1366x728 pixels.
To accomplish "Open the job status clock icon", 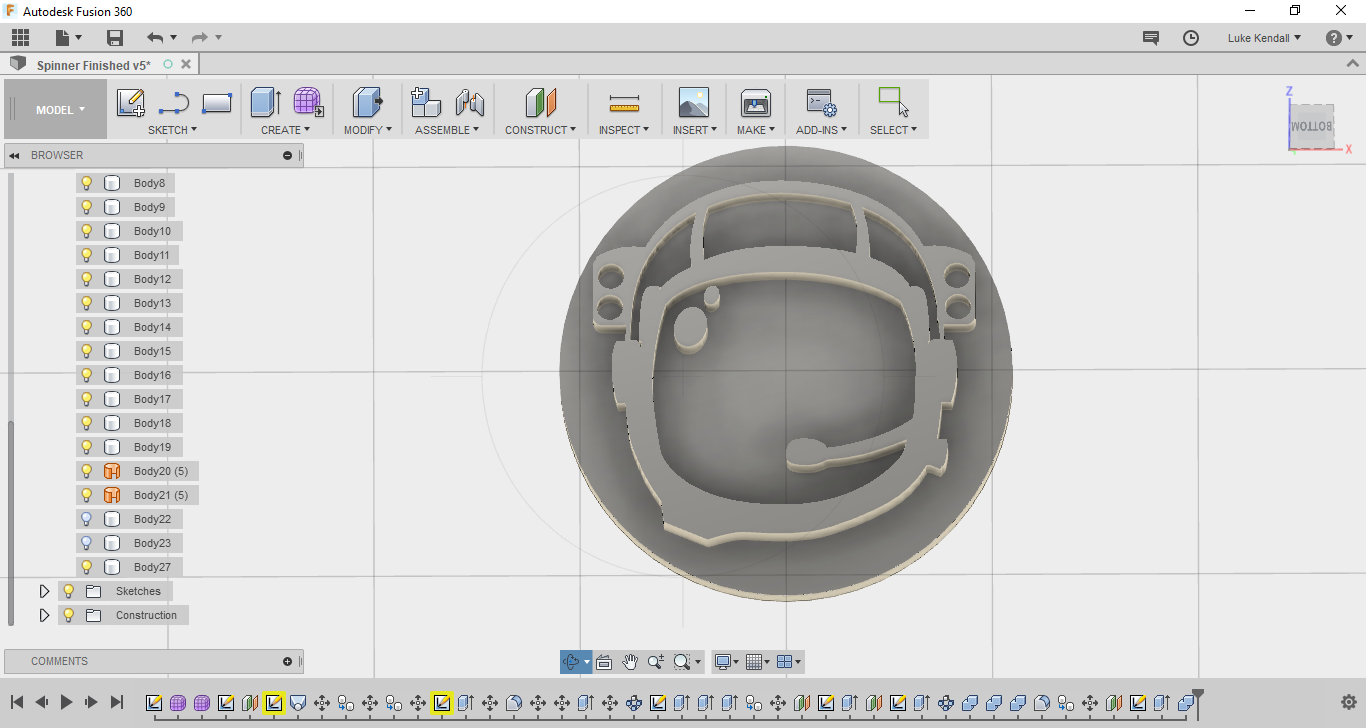I will click(1191, 38).
